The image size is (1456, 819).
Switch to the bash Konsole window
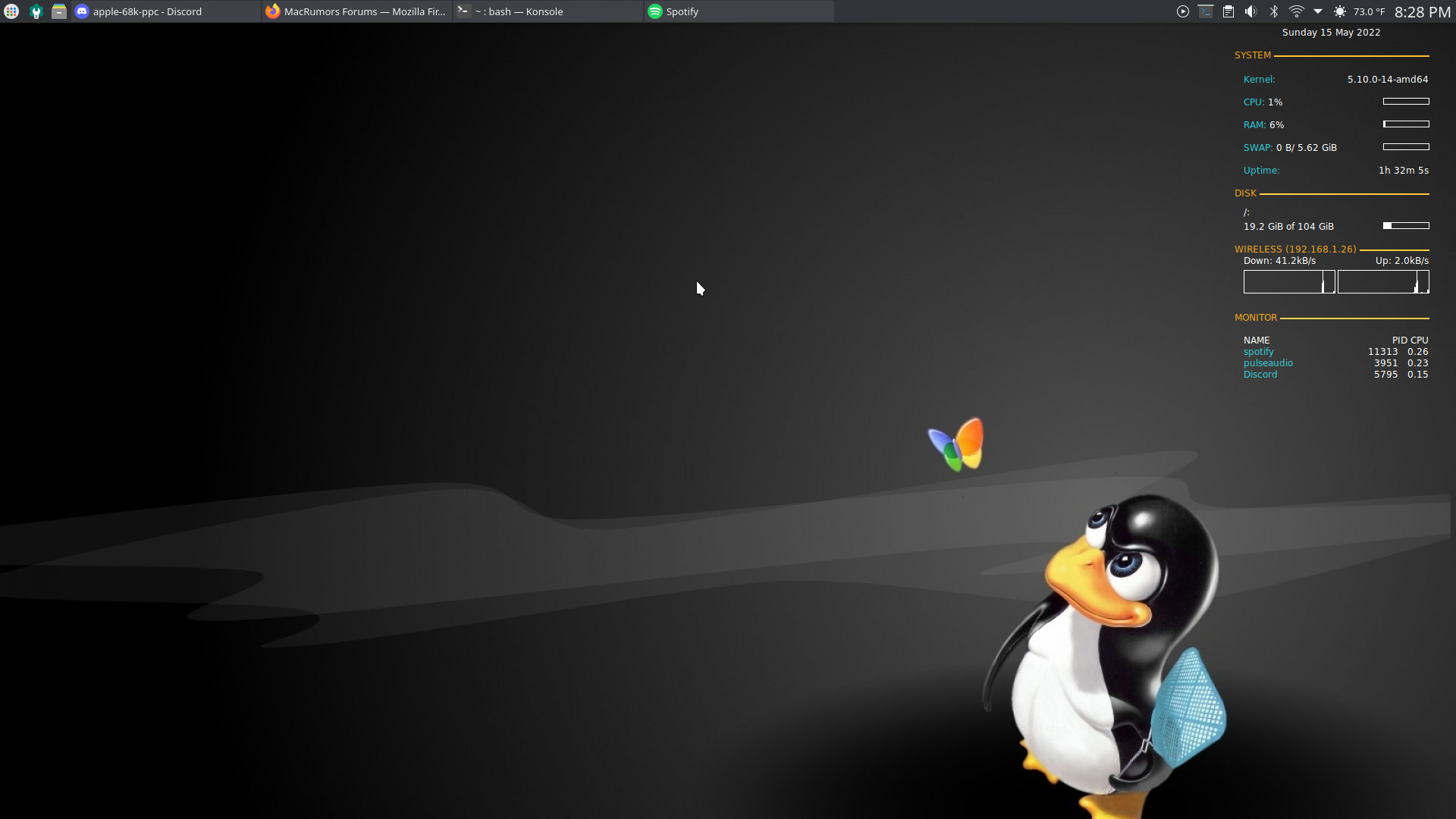548,11
